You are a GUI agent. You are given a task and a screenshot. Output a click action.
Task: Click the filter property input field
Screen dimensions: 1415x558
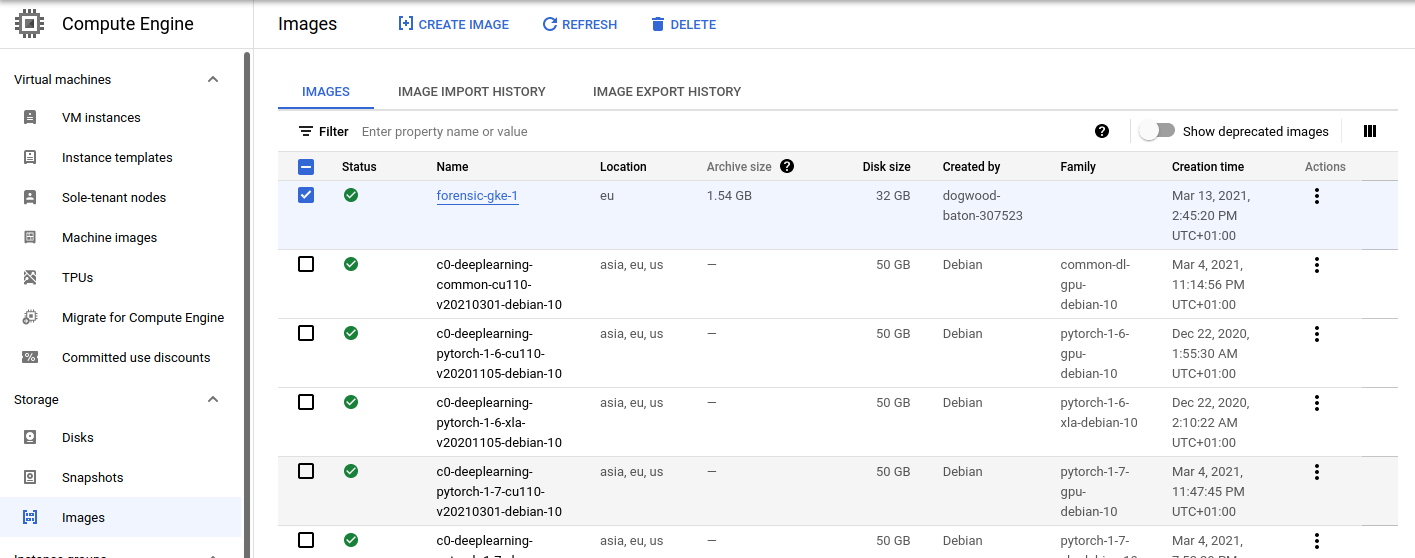[x=720, y=131]
